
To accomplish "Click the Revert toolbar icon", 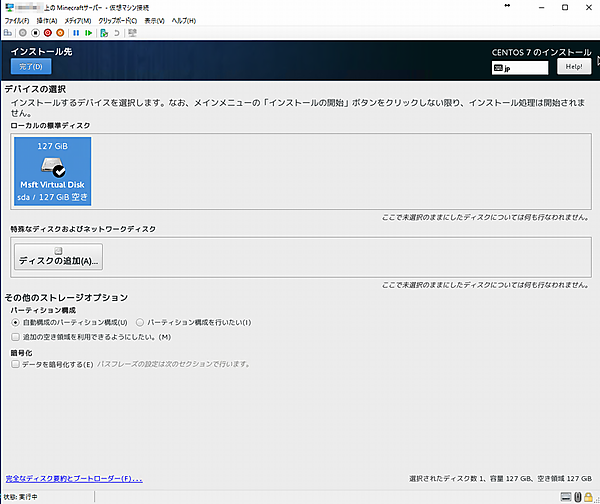I will click(x=118, y=32).
